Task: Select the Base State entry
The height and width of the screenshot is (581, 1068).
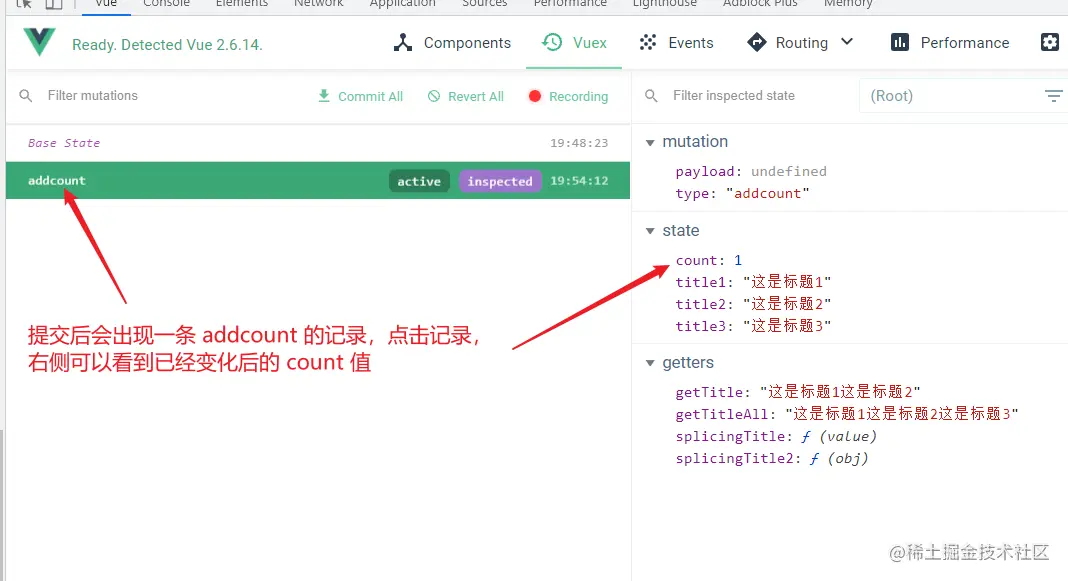Action: [318, 143]
